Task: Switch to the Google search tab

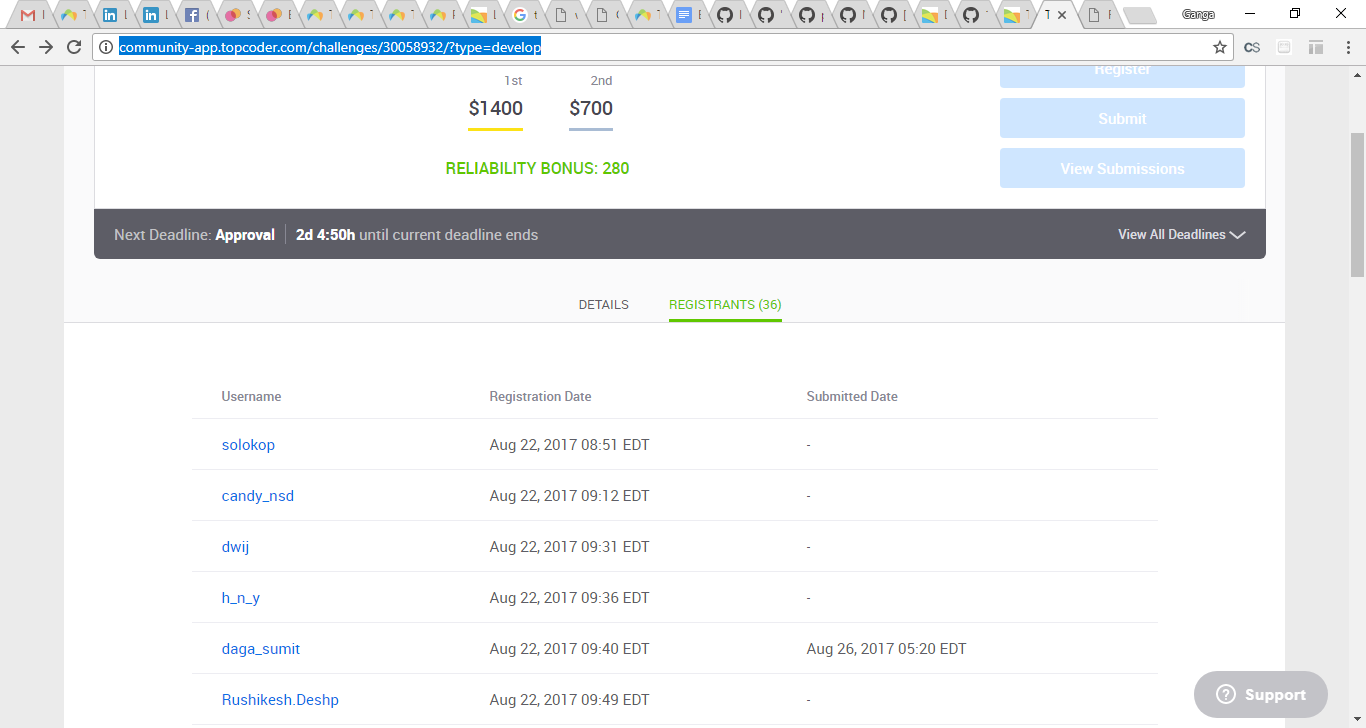Action: tap(522, 15)
